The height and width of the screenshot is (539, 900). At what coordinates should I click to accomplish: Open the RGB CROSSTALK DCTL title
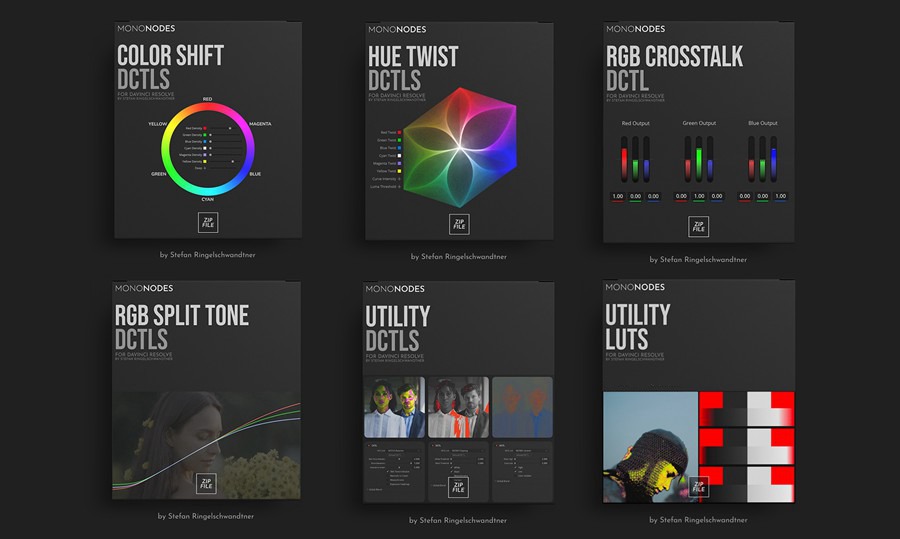674,68
